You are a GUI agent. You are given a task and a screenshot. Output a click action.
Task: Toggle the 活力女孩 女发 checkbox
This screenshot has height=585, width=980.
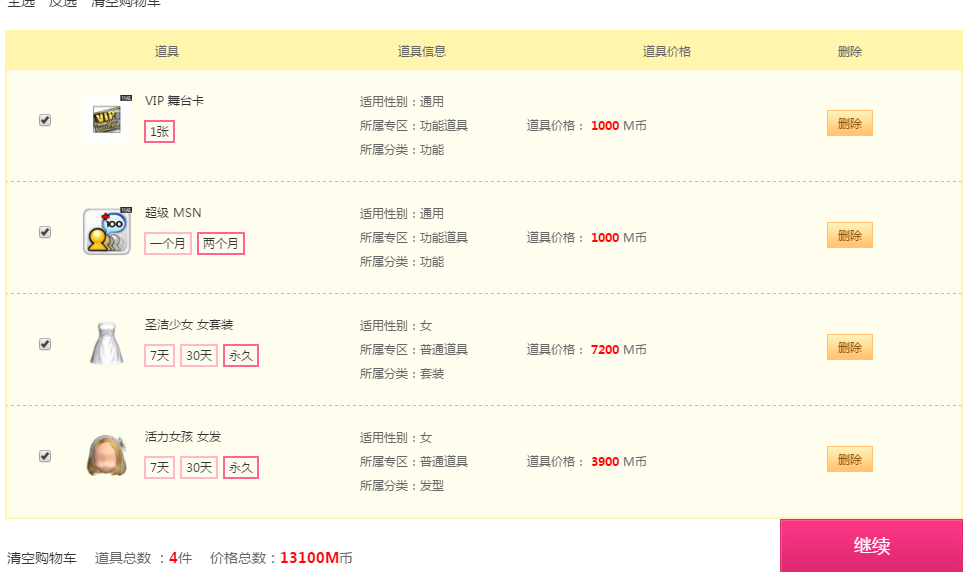click(x=45, y=456)
